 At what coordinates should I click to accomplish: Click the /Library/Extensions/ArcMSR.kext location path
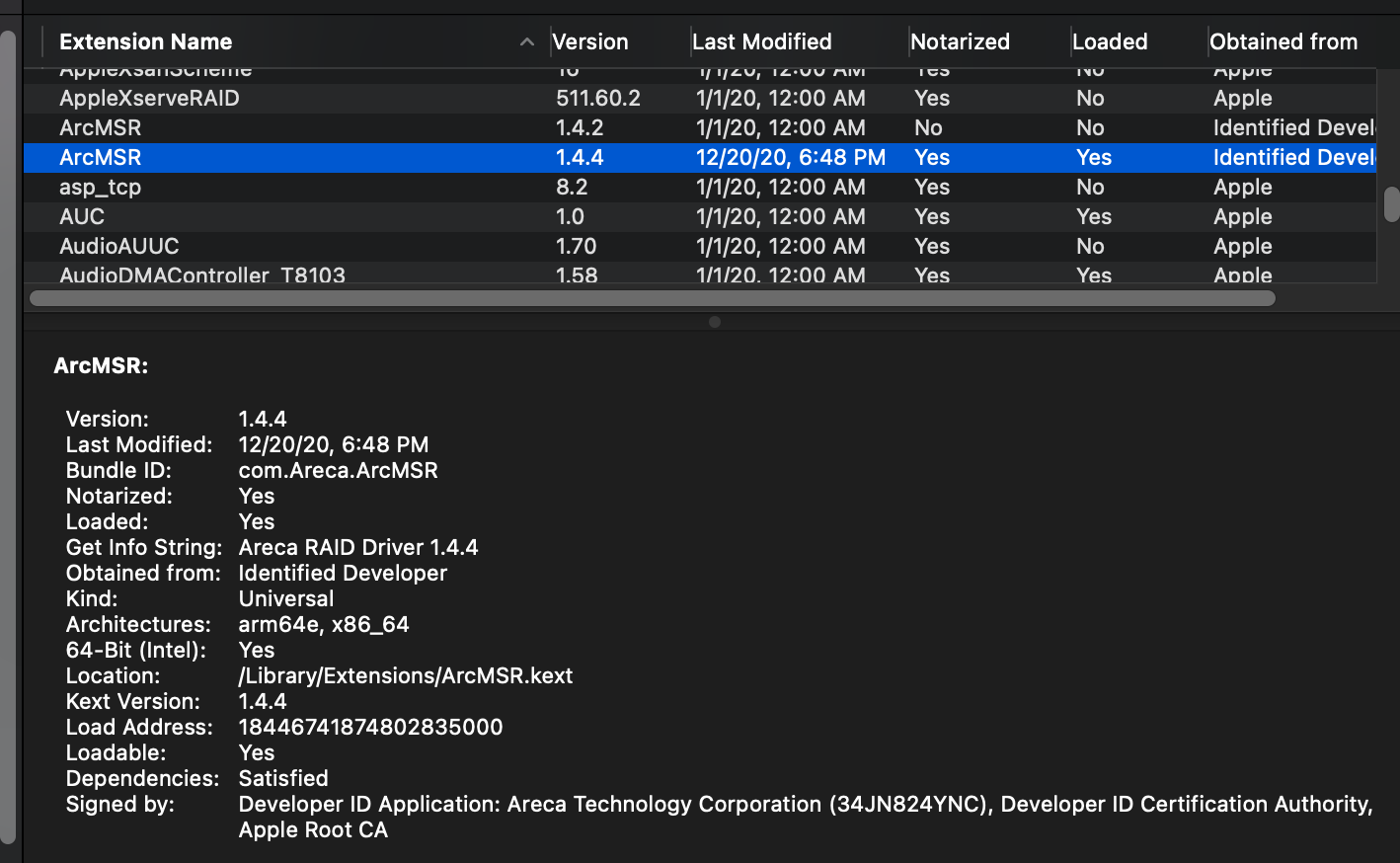coord(406,675)
